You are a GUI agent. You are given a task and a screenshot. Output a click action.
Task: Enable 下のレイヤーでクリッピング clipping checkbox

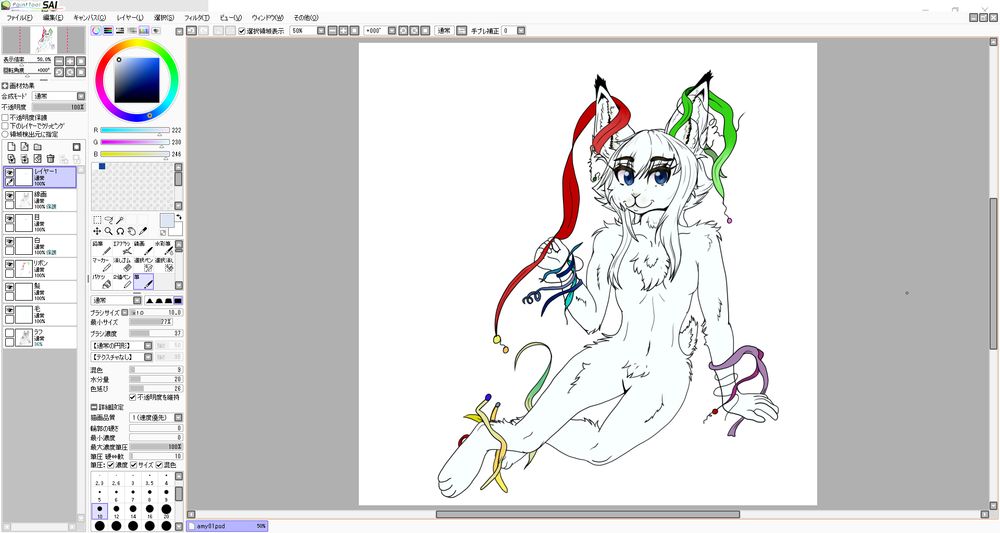(5, 126)
